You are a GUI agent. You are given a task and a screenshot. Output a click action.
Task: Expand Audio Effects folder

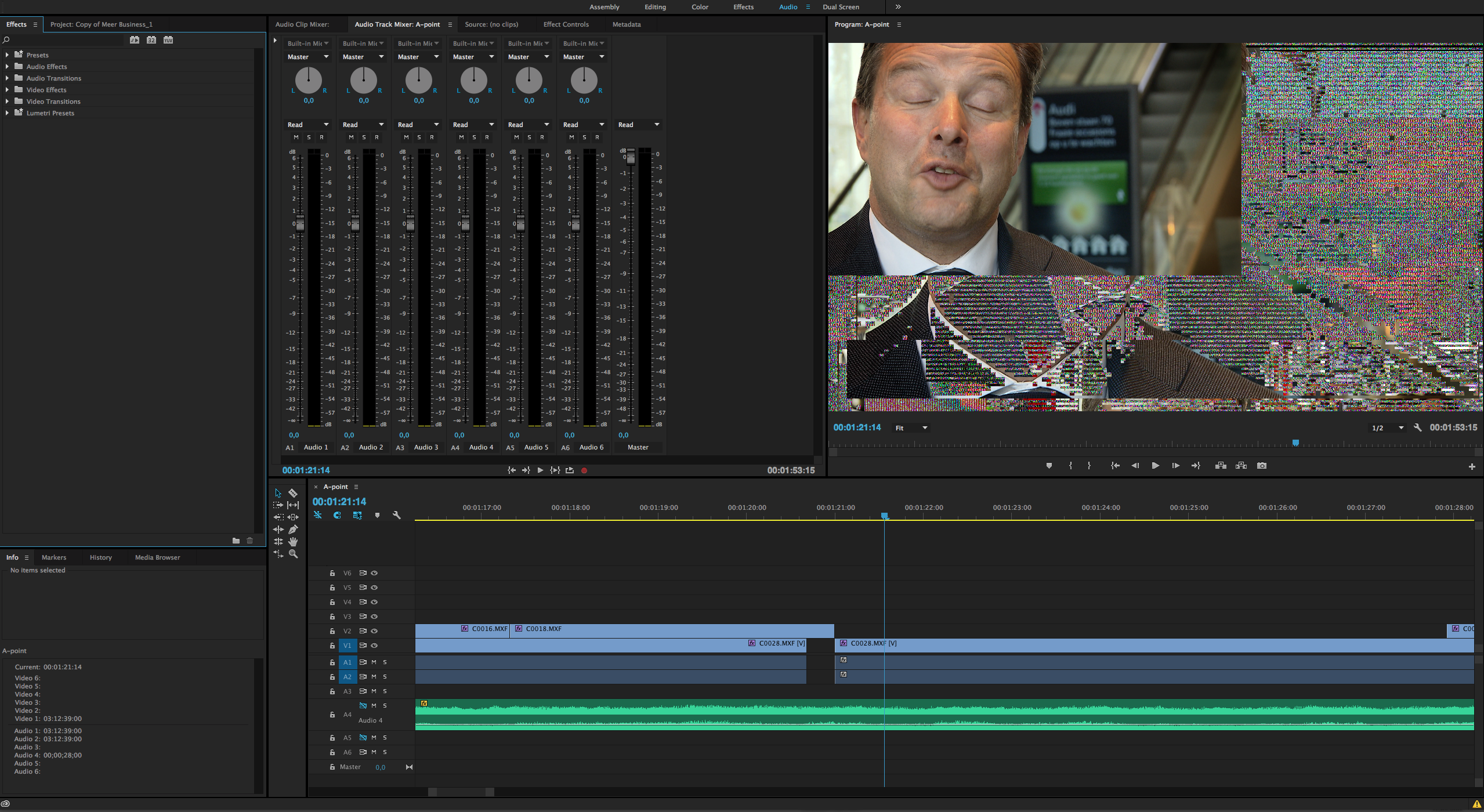pos(7,67)
